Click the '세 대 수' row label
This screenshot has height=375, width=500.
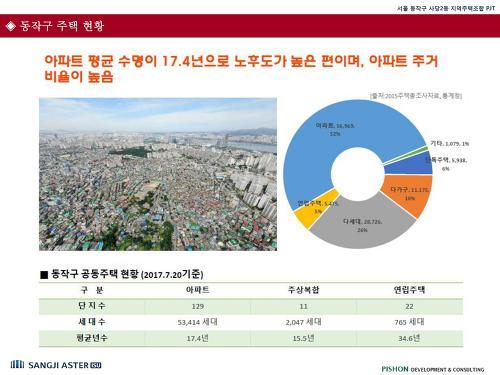click(x=92, y=322)
